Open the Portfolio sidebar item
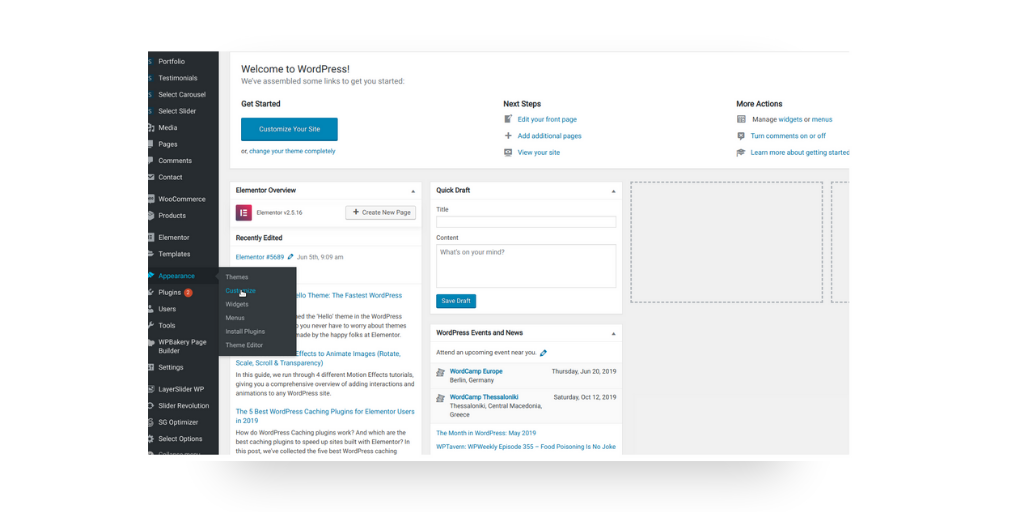The image size is (1024, 512). pos(171,61)
